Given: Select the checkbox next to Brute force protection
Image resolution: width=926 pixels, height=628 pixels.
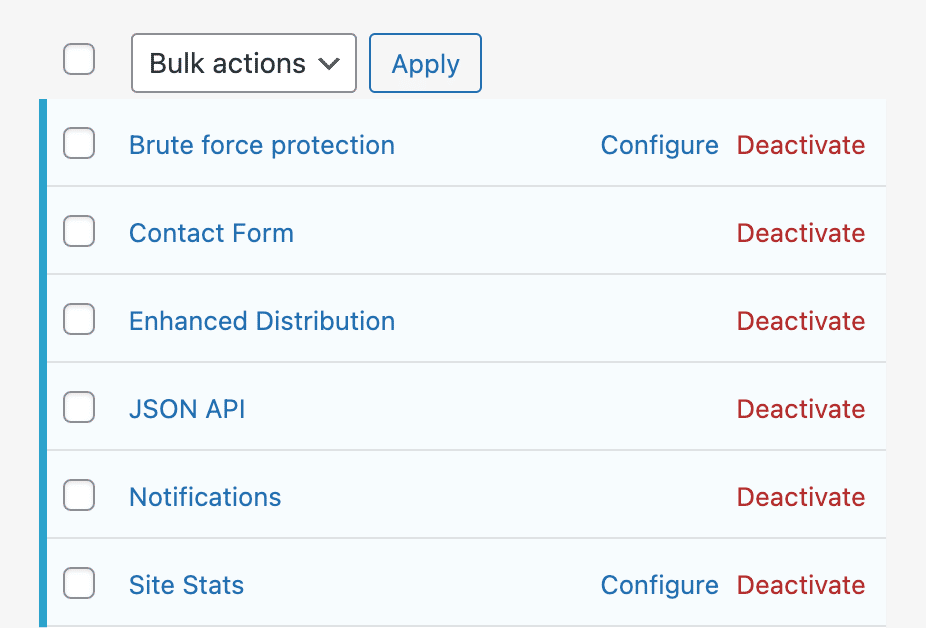Looking at the screenshot, I should pos(79,143).
